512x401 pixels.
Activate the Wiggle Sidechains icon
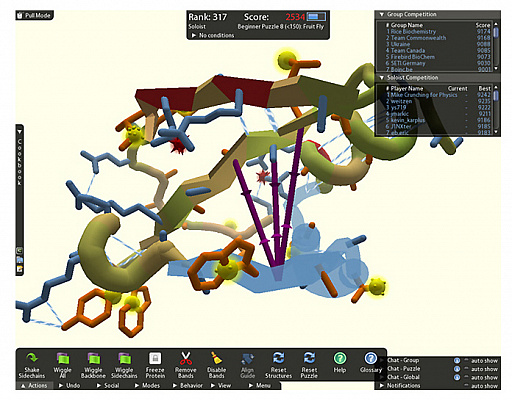(124, 359)
